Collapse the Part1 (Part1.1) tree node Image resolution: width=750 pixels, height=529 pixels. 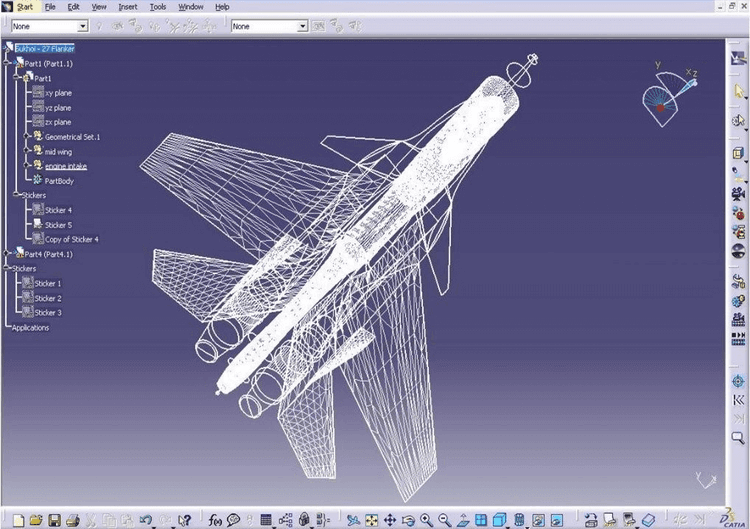(7, 63)
